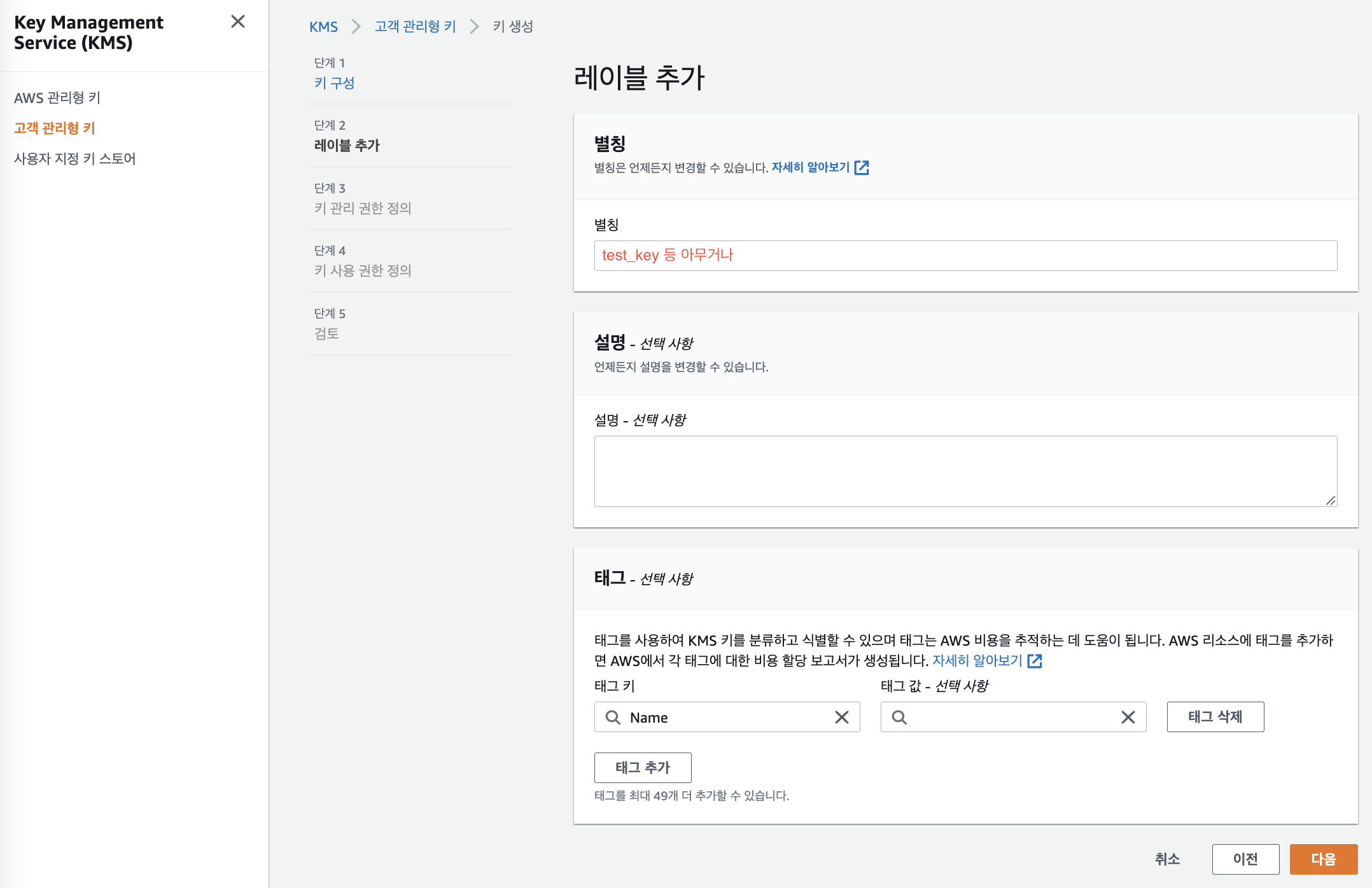
Task: Click description textarea resize handle
Action: pyautogui.click(x=1331, y=501)
